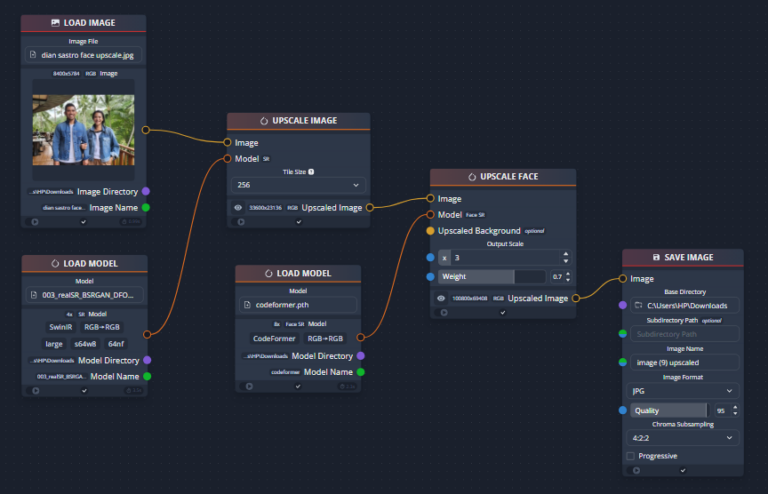Click the Subdirectory Path input field

(x=683, y=334)
